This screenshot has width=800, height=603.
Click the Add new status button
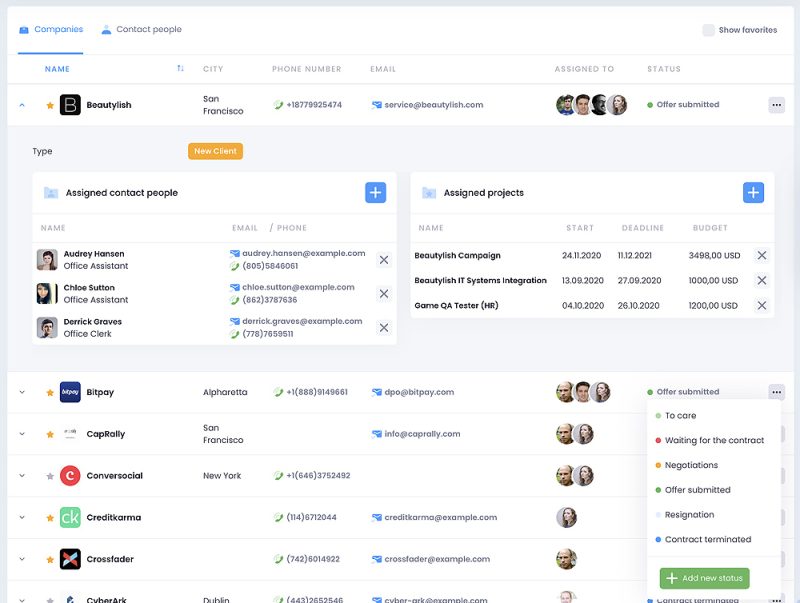pyautogui.click(x=704, y=578)
